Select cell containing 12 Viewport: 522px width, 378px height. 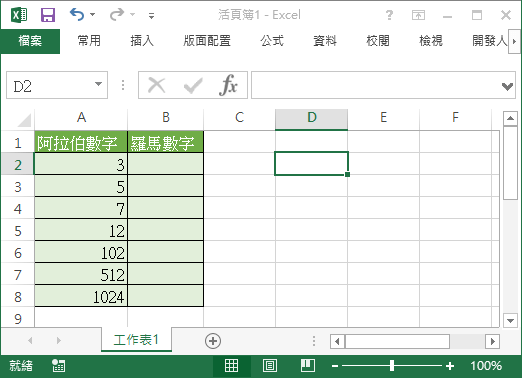(x=81, y=231)
